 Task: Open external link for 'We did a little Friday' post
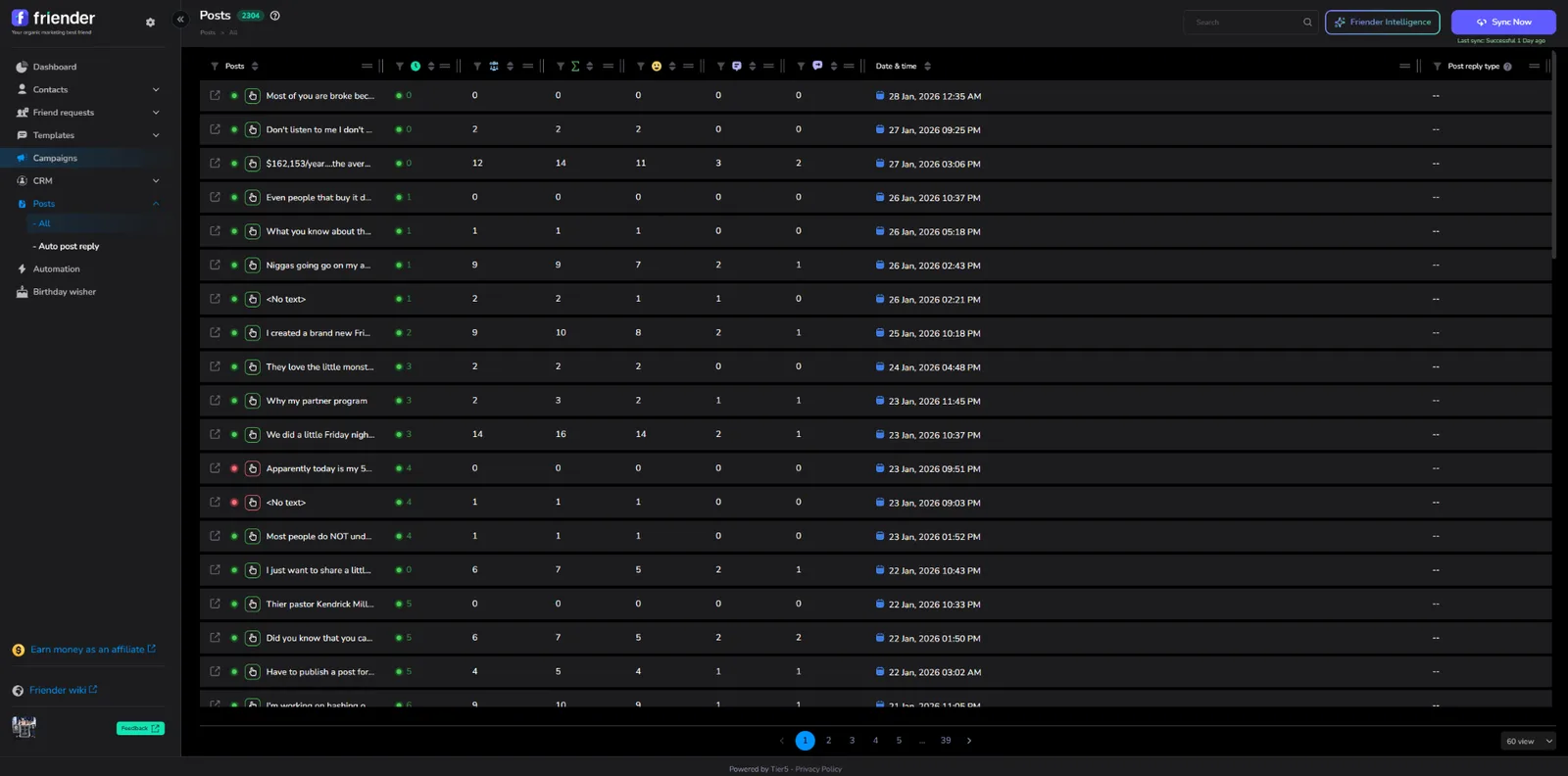point(216,434)
